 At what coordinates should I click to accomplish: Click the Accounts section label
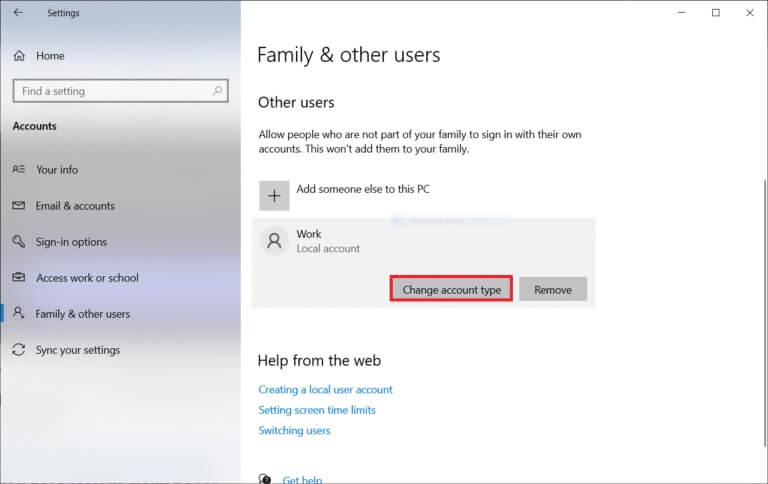(34, 126)
